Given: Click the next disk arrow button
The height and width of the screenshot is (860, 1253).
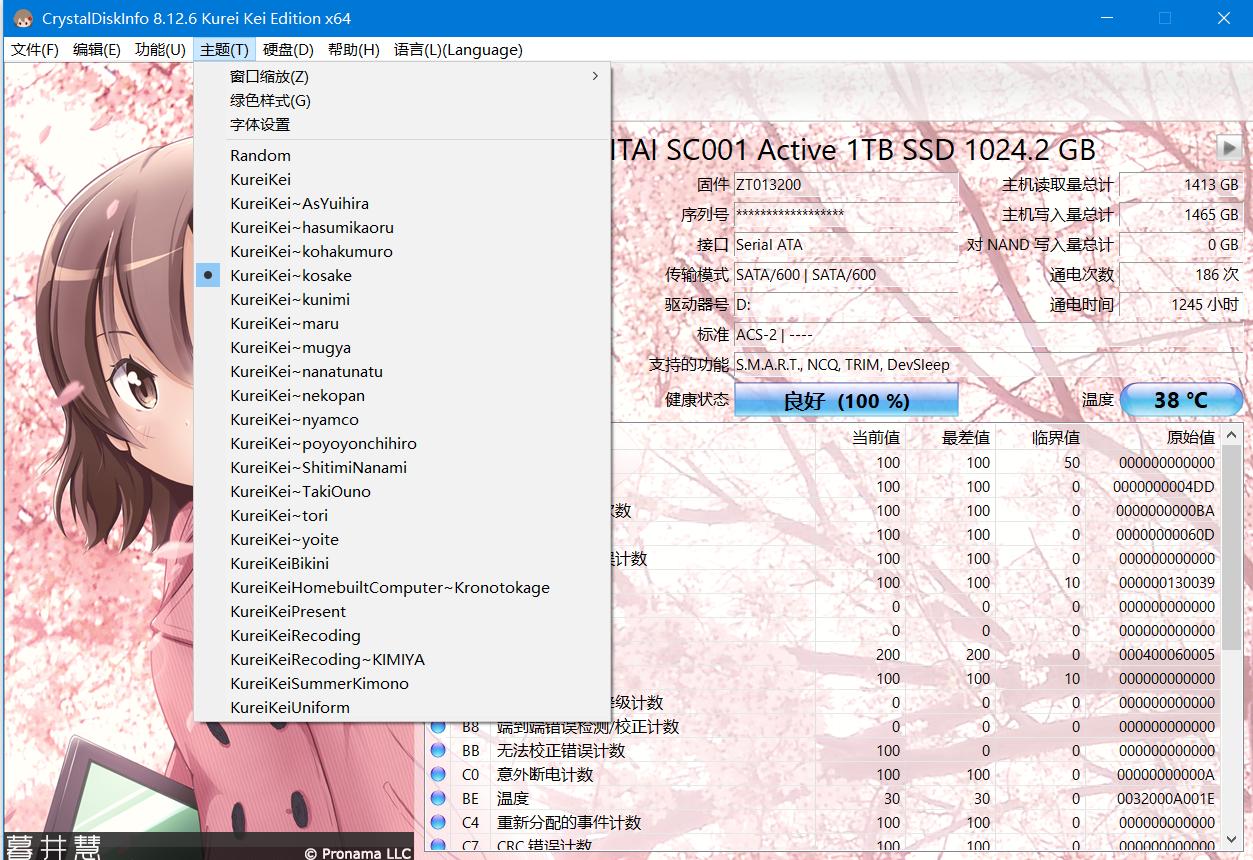Looking at the screenshot, I should tap(1229, 148).
